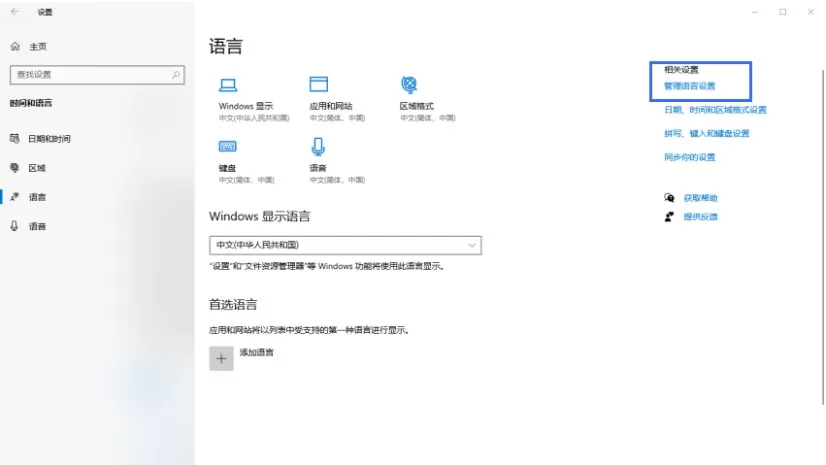Open the 管理语言设置 link
This screenshot has height=465, width=826.
[690, 86]
